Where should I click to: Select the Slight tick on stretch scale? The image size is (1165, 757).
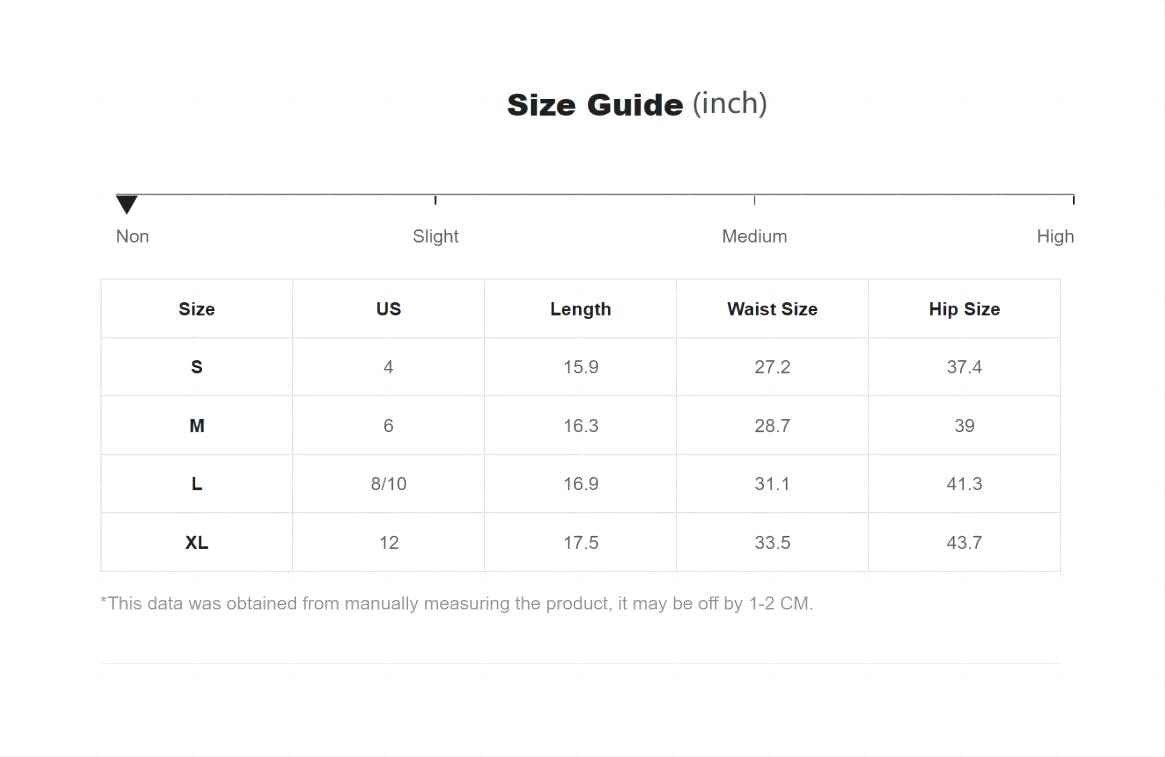(435, 200)
